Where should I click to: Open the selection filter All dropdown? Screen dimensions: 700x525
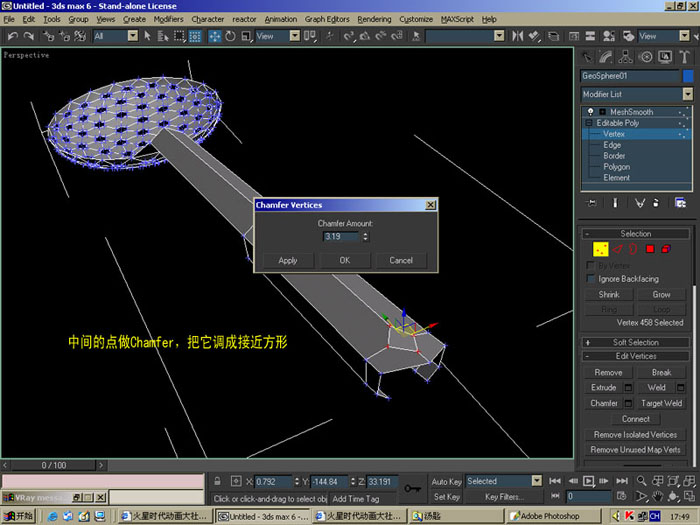133,36
